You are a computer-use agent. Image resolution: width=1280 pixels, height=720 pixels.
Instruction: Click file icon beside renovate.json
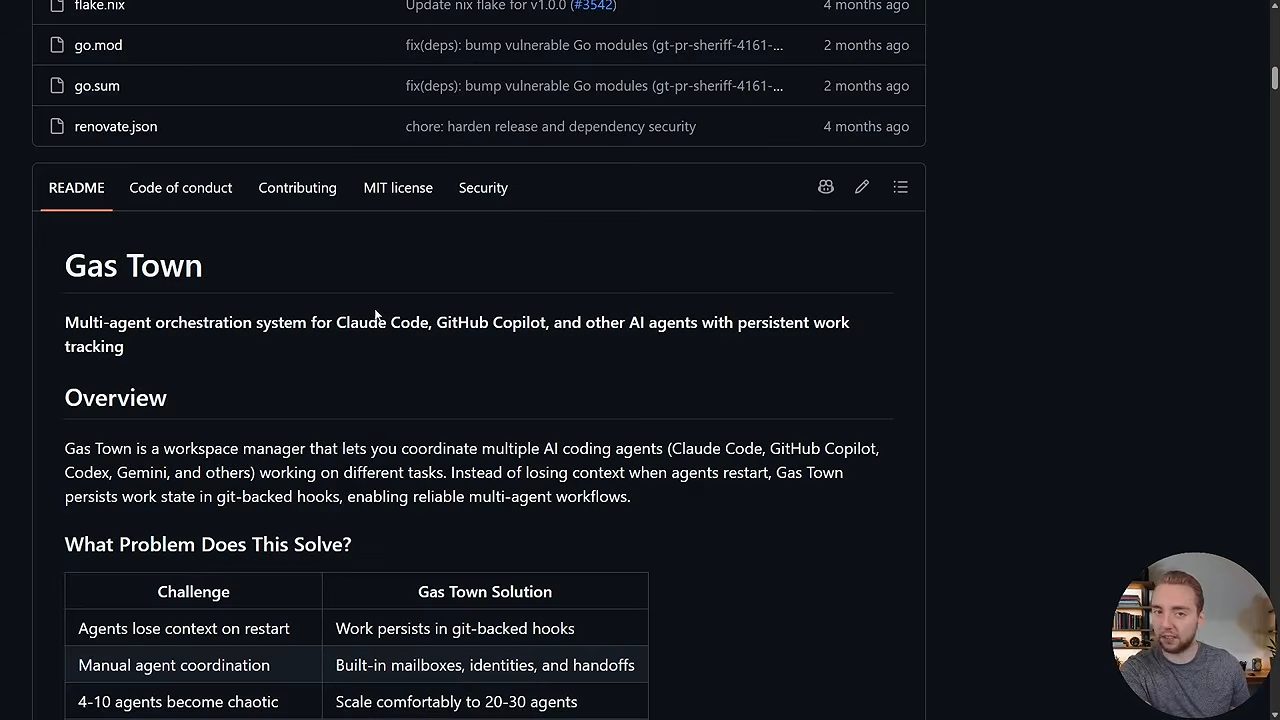click(x=57, y=126)
